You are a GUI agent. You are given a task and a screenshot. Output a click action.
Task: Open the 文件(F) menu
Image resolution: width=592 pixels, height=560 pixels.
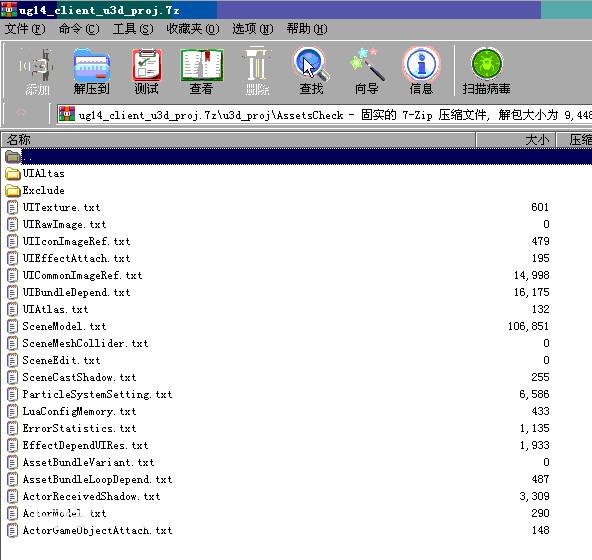click(x=25, y=29)
